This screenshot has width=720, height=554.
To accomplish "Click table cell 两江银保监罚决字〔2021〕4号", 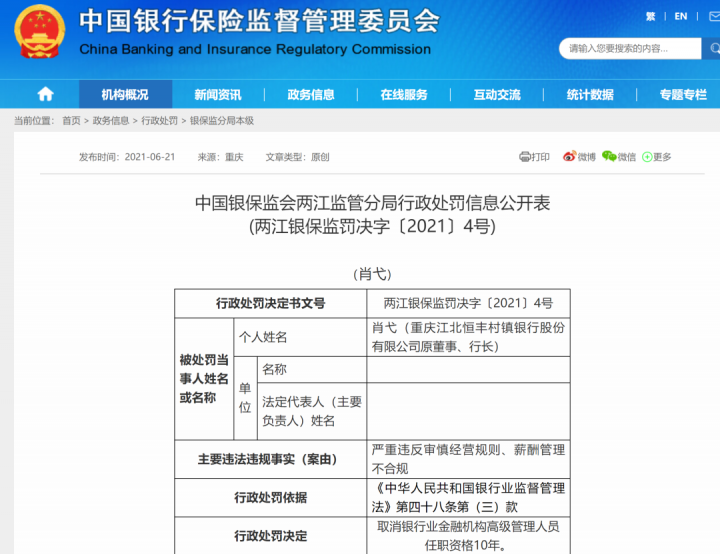I will (468, 303).
